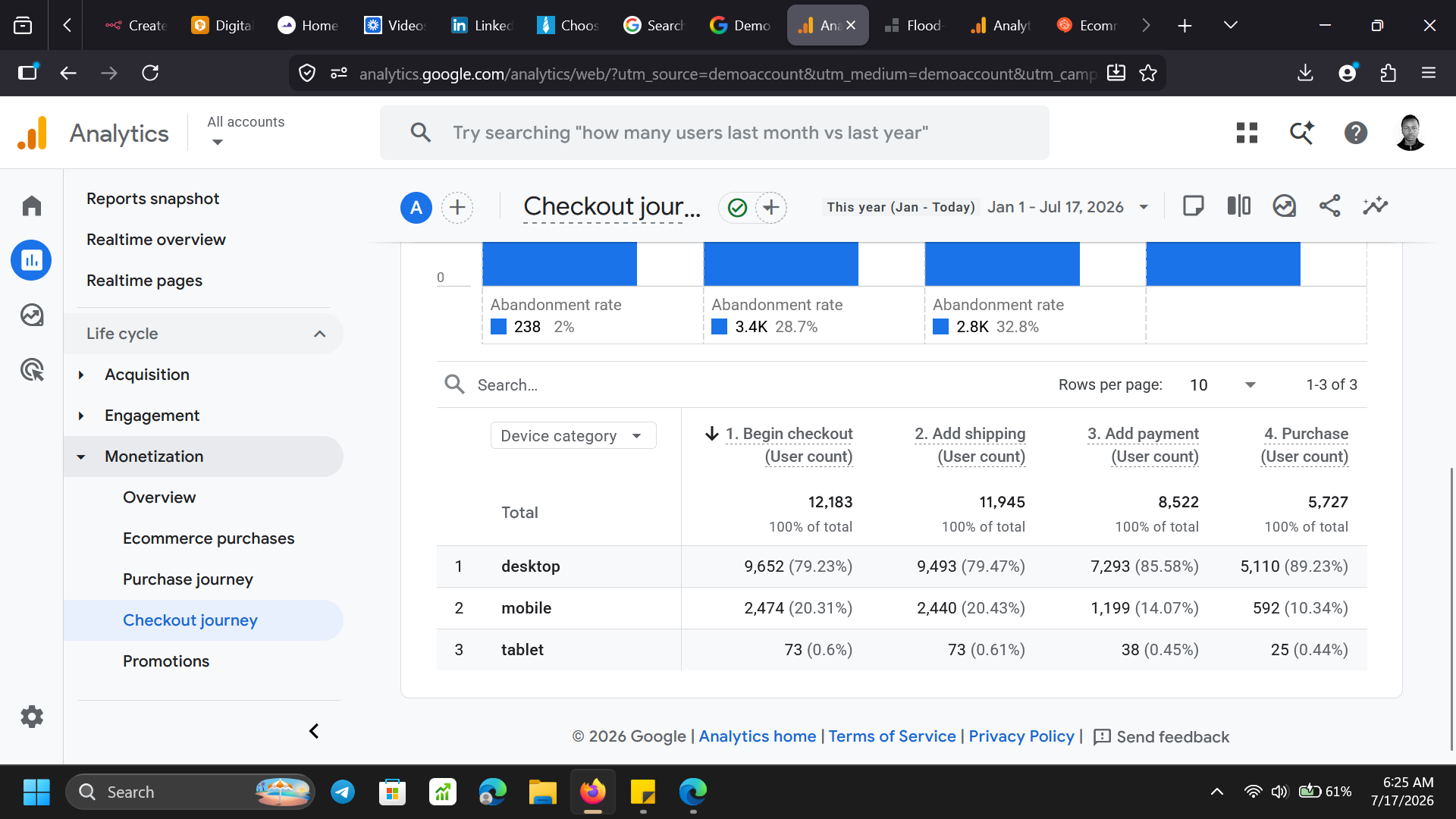Click the green report status check icon
Viewport: 1456px width, 819px height.
pos(737,208)
